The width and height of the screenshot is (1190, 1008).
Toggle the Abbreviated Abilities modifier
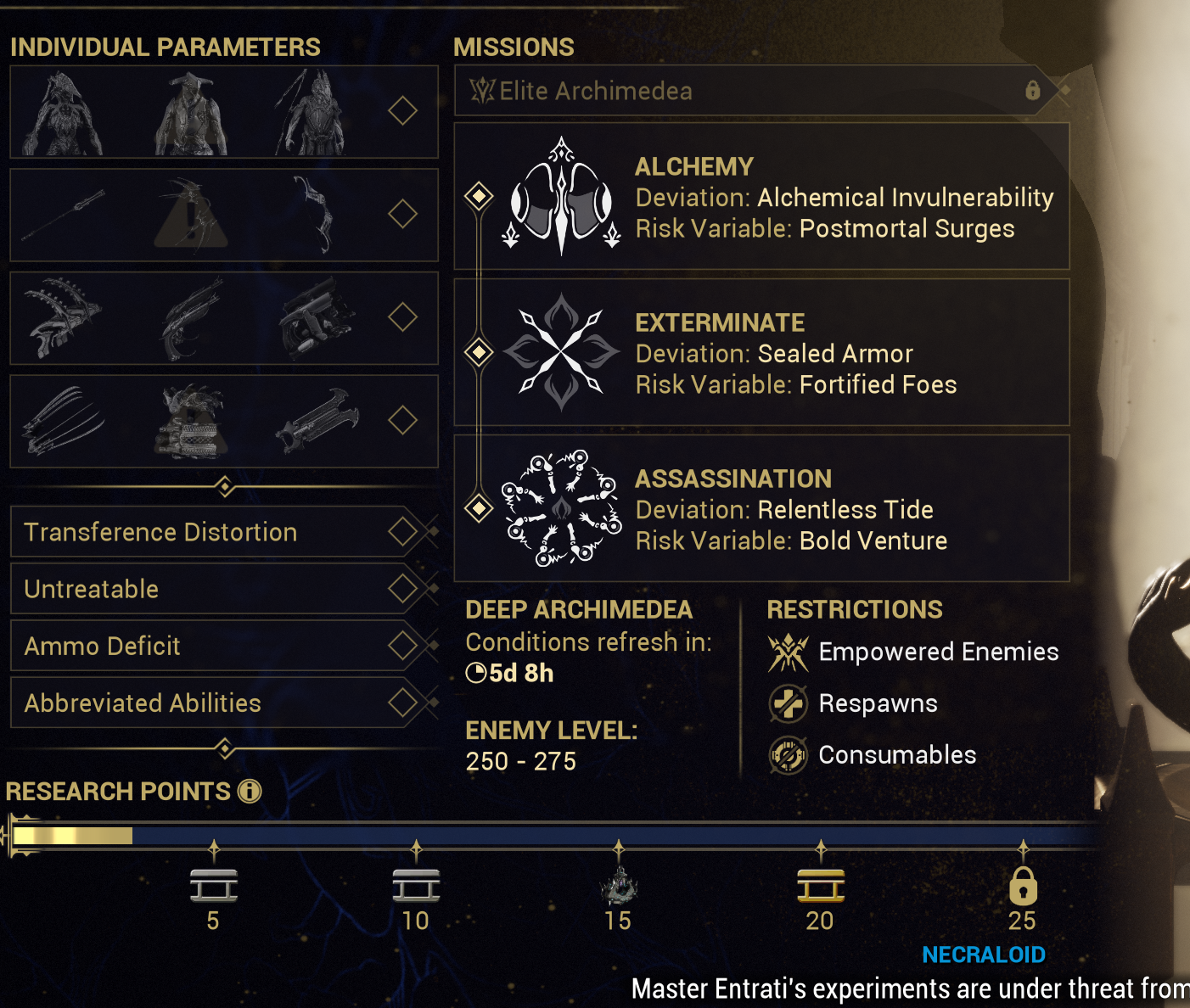402,703
